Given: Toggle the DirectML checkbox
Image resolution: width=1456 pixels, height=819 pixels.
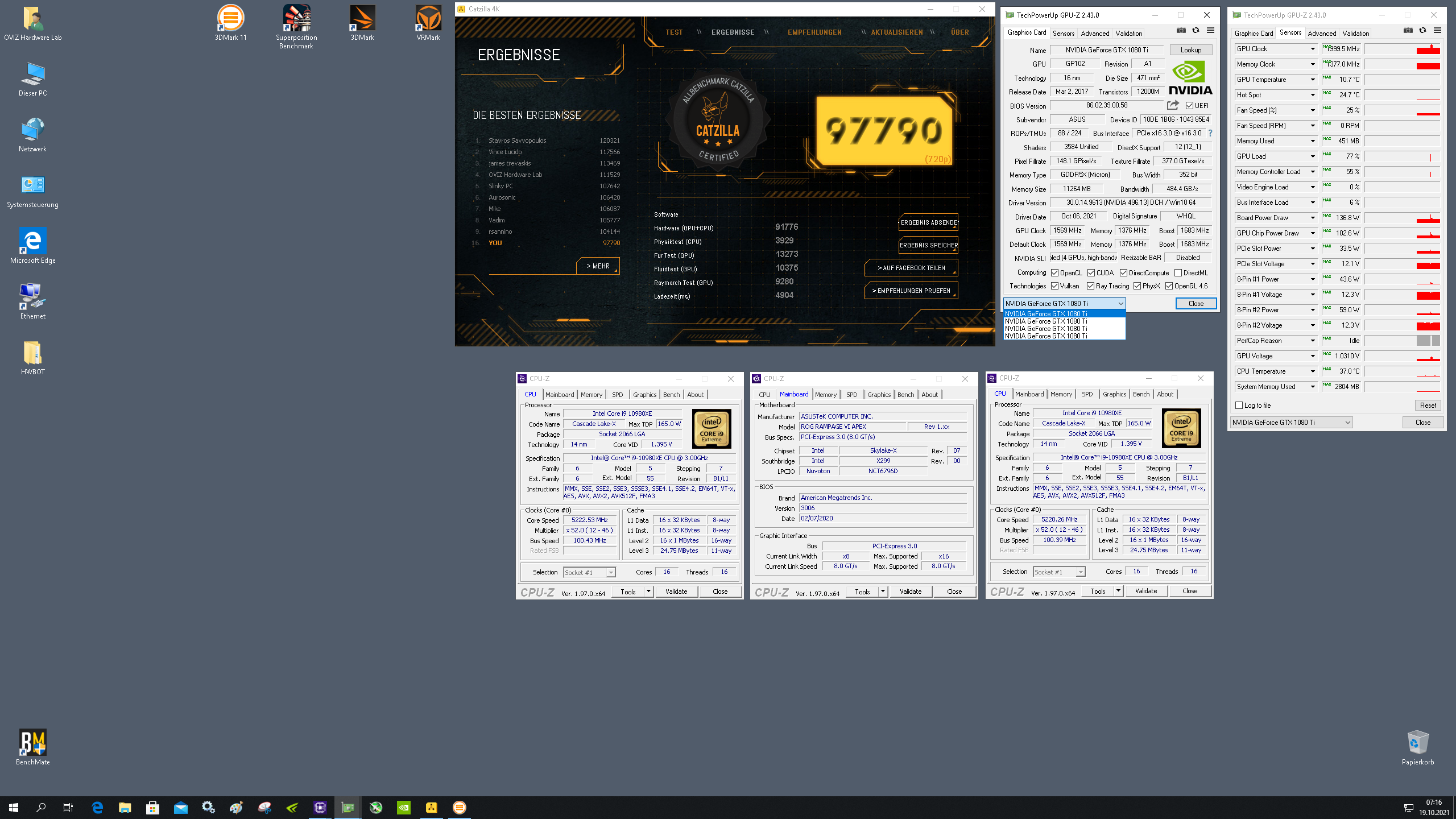Looking at the screenshot, I should 1178,273.
